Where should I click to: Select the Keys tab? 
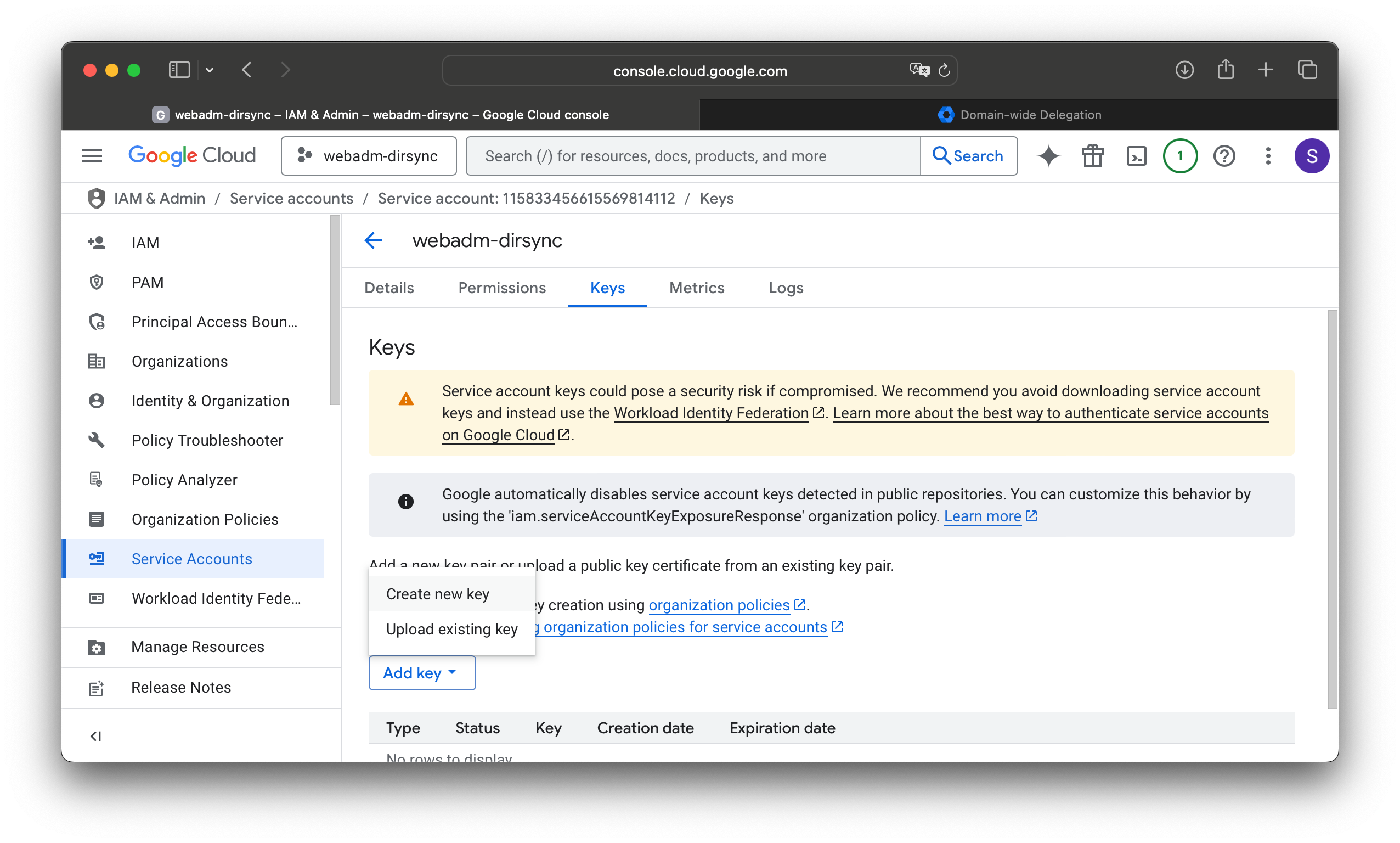tap(607, 288)
